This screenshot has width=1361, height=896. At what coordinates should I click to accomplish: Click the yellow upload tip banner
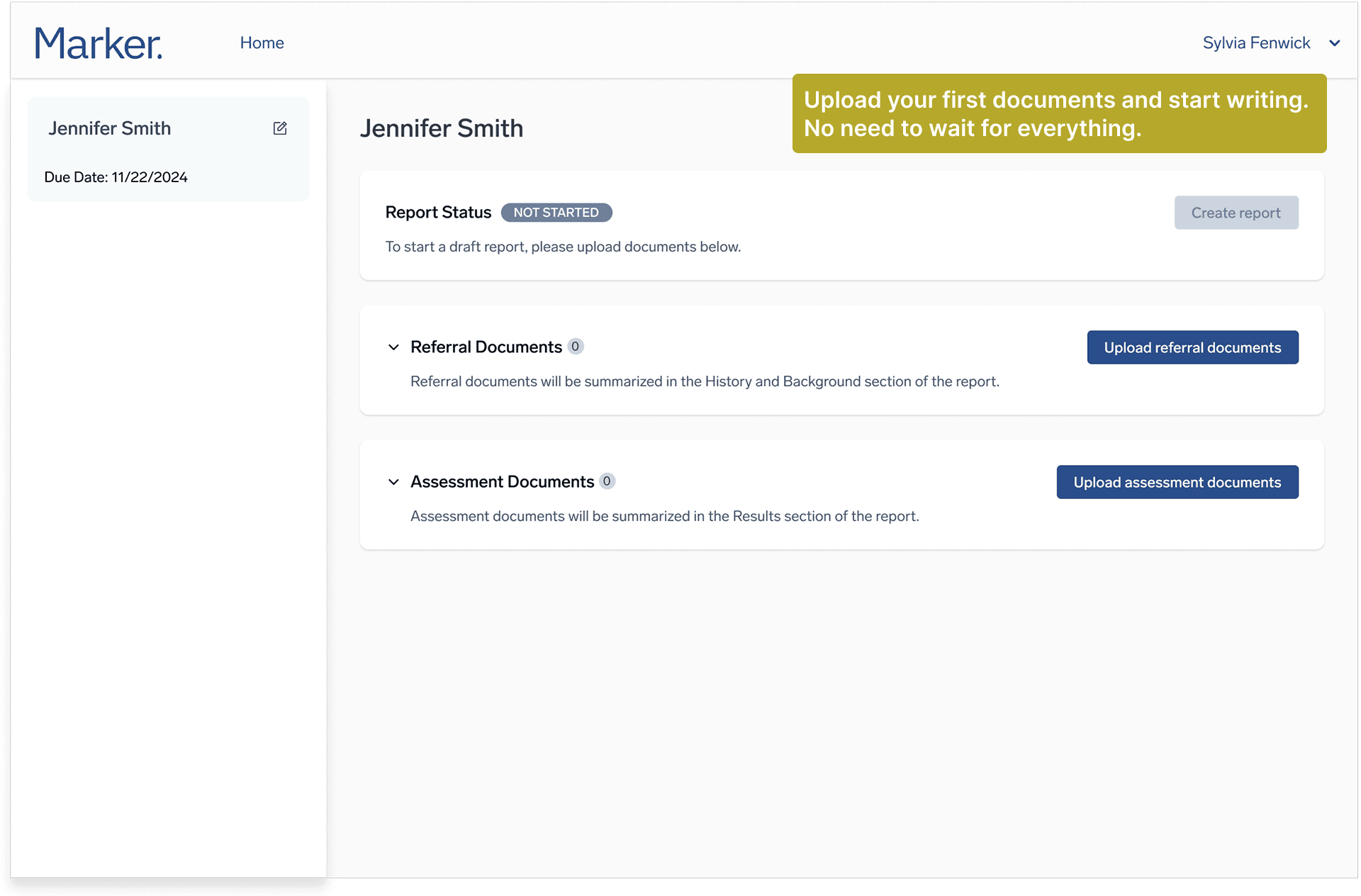[1059, 113]
